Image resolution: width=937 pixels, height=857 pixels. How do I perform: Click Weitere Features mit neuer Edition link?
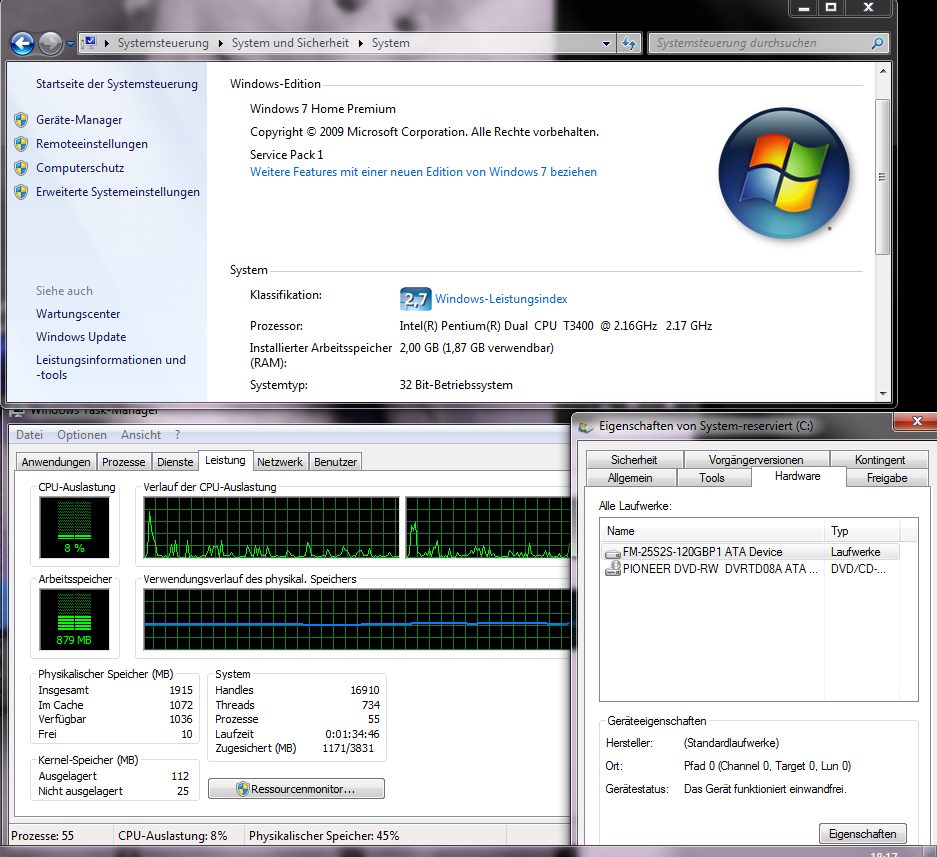[x=423, y=172]
